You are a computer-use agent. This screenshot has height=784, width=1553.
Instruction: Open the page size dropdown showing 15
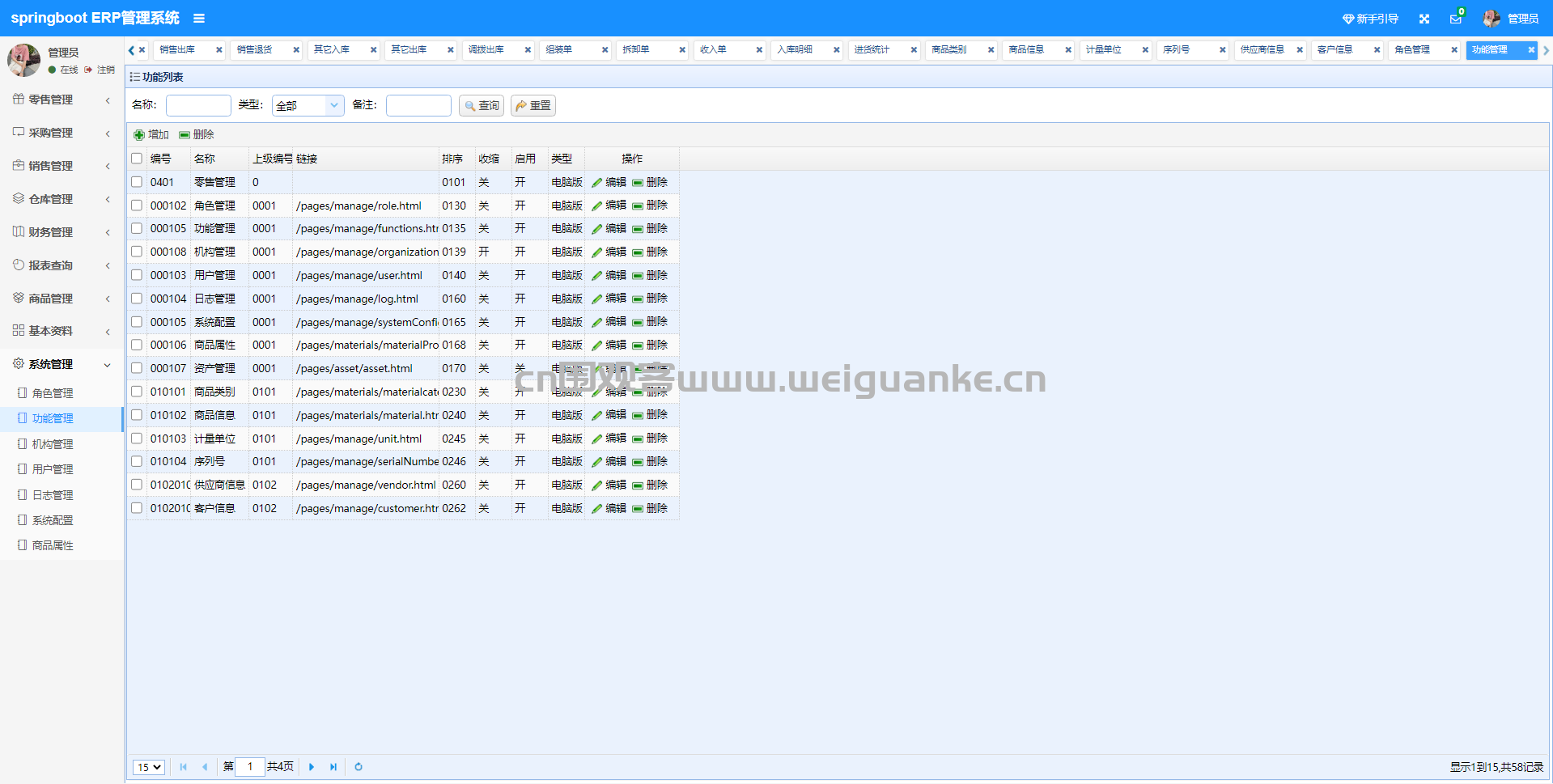(x=149, y=767)
